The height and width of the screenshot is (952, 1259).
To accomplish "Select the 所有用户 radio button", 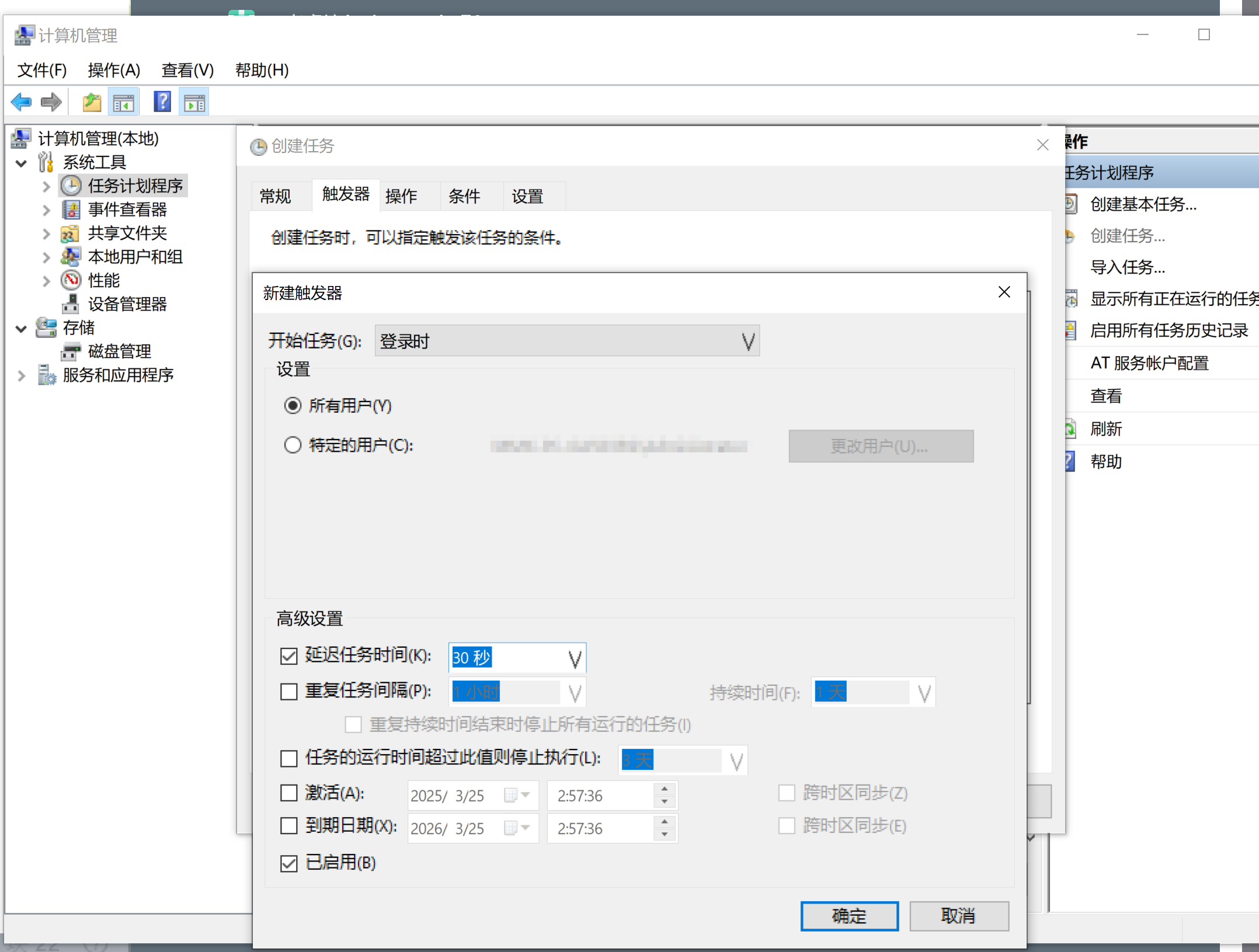I will click(293, 406).
